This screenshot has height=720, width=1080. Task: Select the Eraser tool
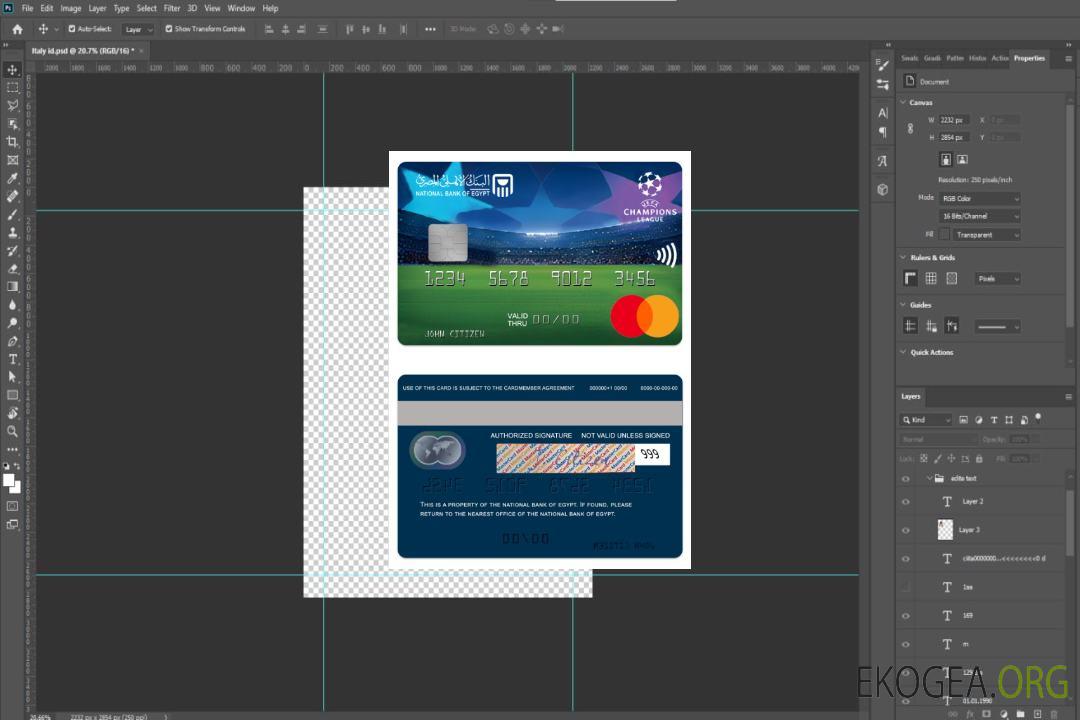[12, 269]
